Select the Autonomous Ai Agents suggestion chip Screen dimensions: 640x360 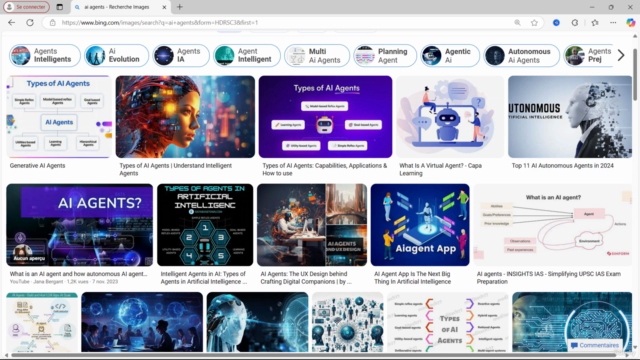point(521,55)
